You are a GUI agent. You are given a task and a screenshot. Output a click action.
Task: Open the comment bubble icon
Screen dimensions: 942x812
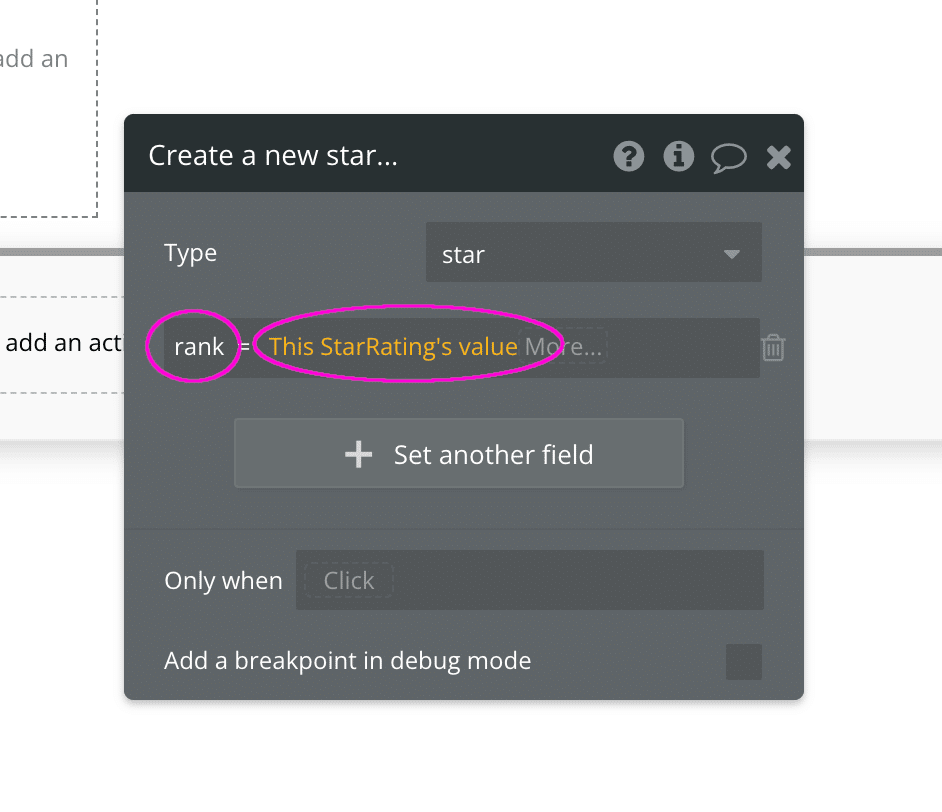729,158
